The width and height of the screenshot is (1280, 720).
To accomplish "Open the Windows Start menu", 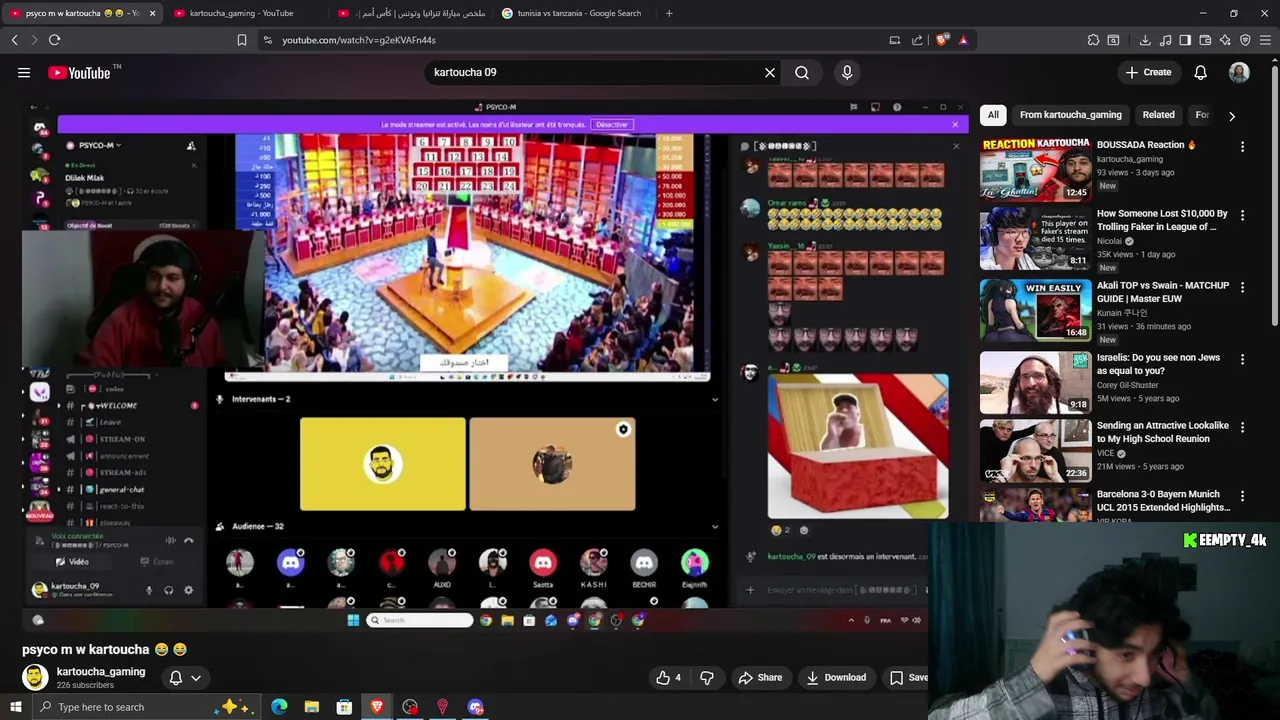I will [17, 707].
